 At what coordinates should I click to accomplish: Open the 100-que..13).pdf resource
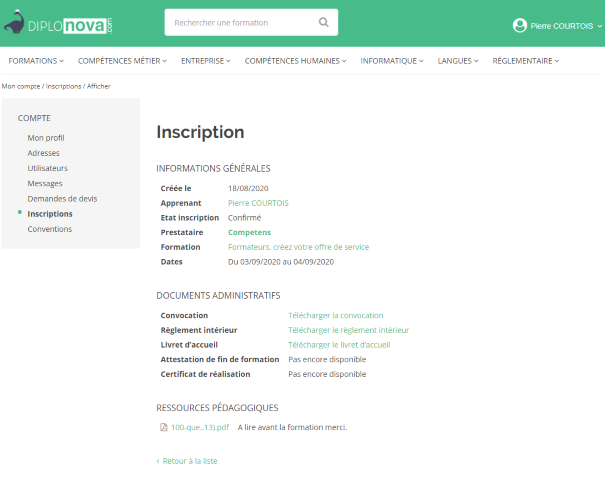click(200, 427)
